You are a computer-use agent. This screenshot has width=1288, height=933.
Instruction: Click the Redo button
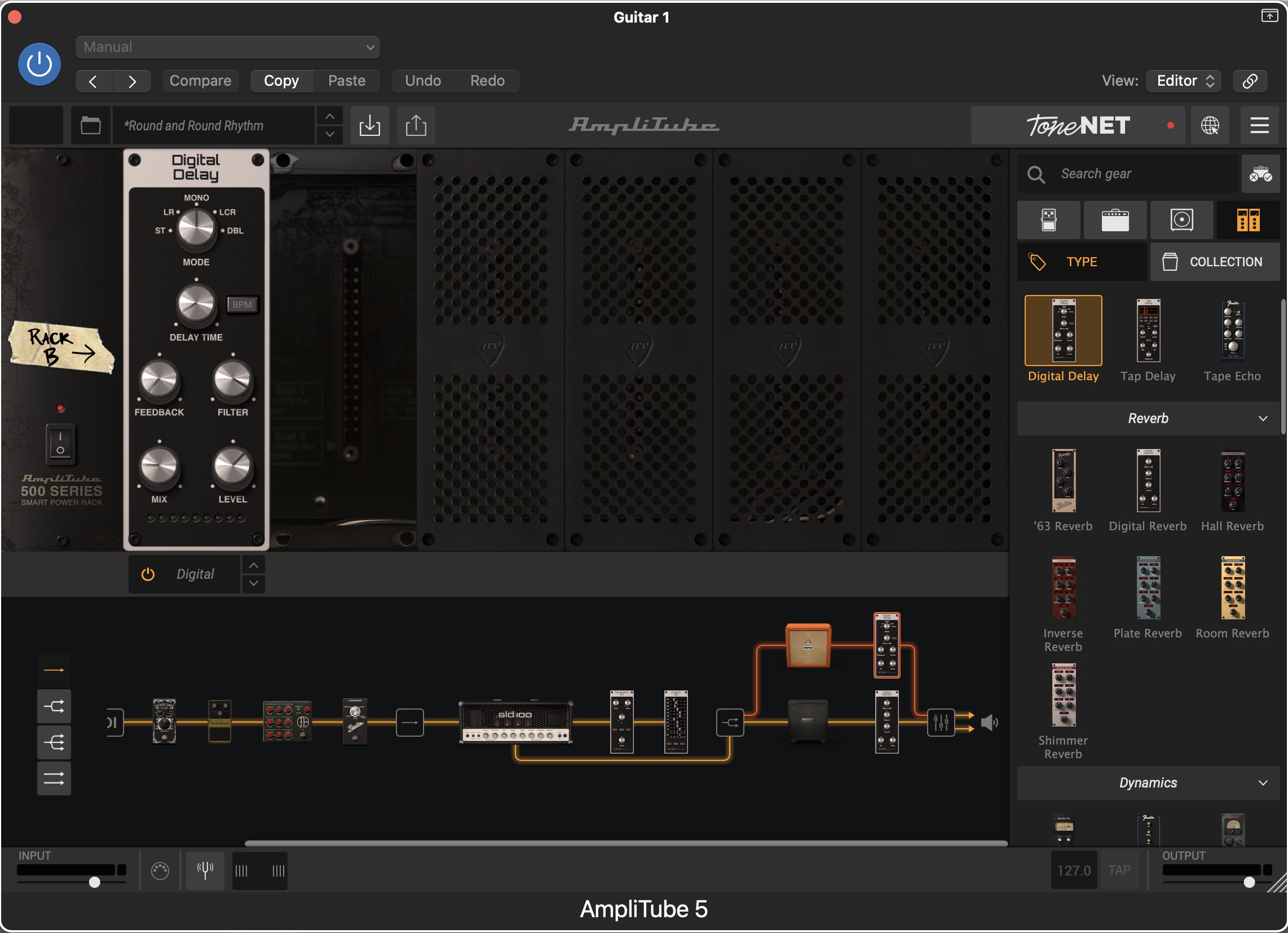[x=487, y=81]
